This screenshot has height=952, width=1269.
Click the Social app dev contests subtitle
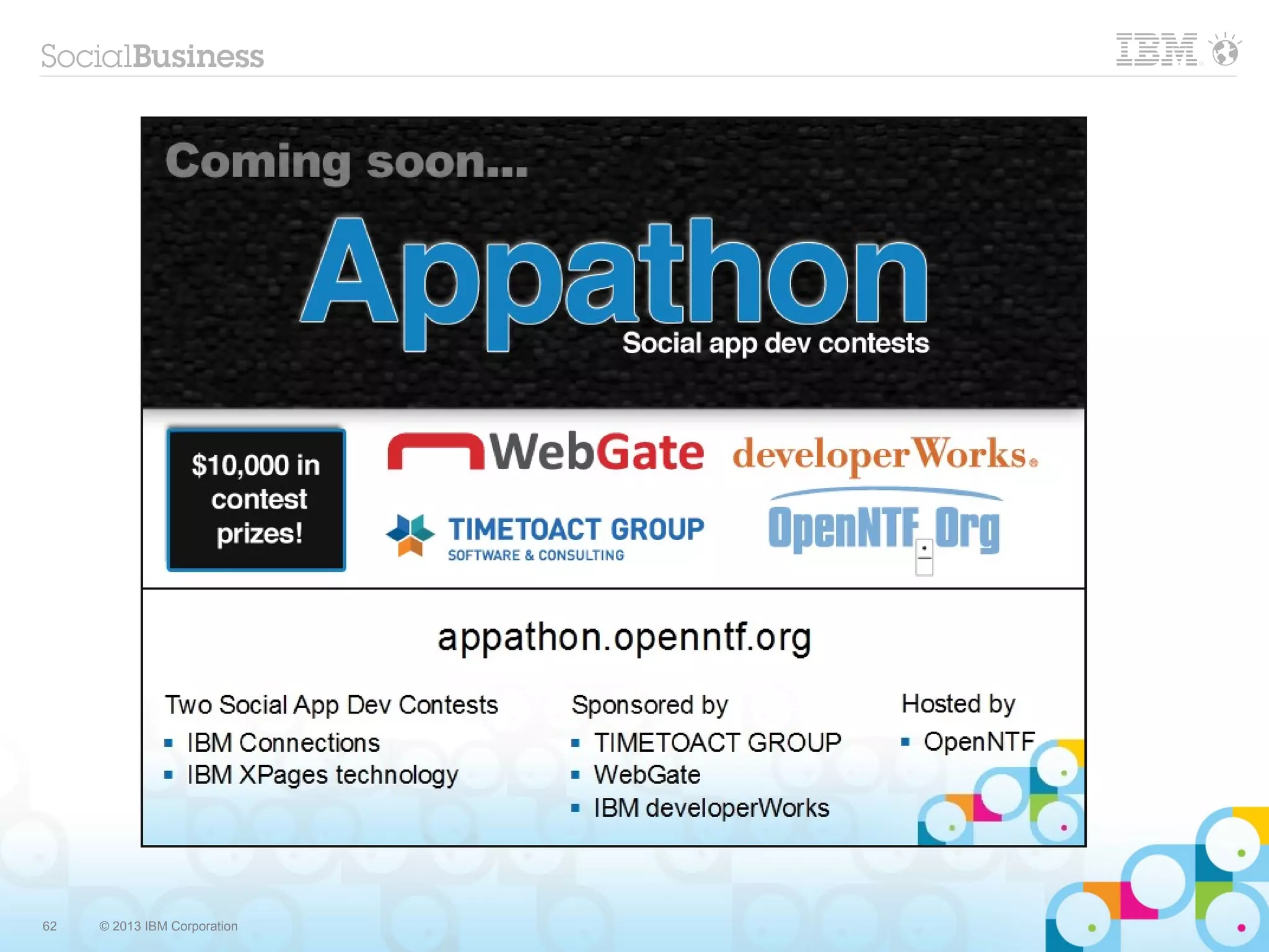click(x=775, y=343)
